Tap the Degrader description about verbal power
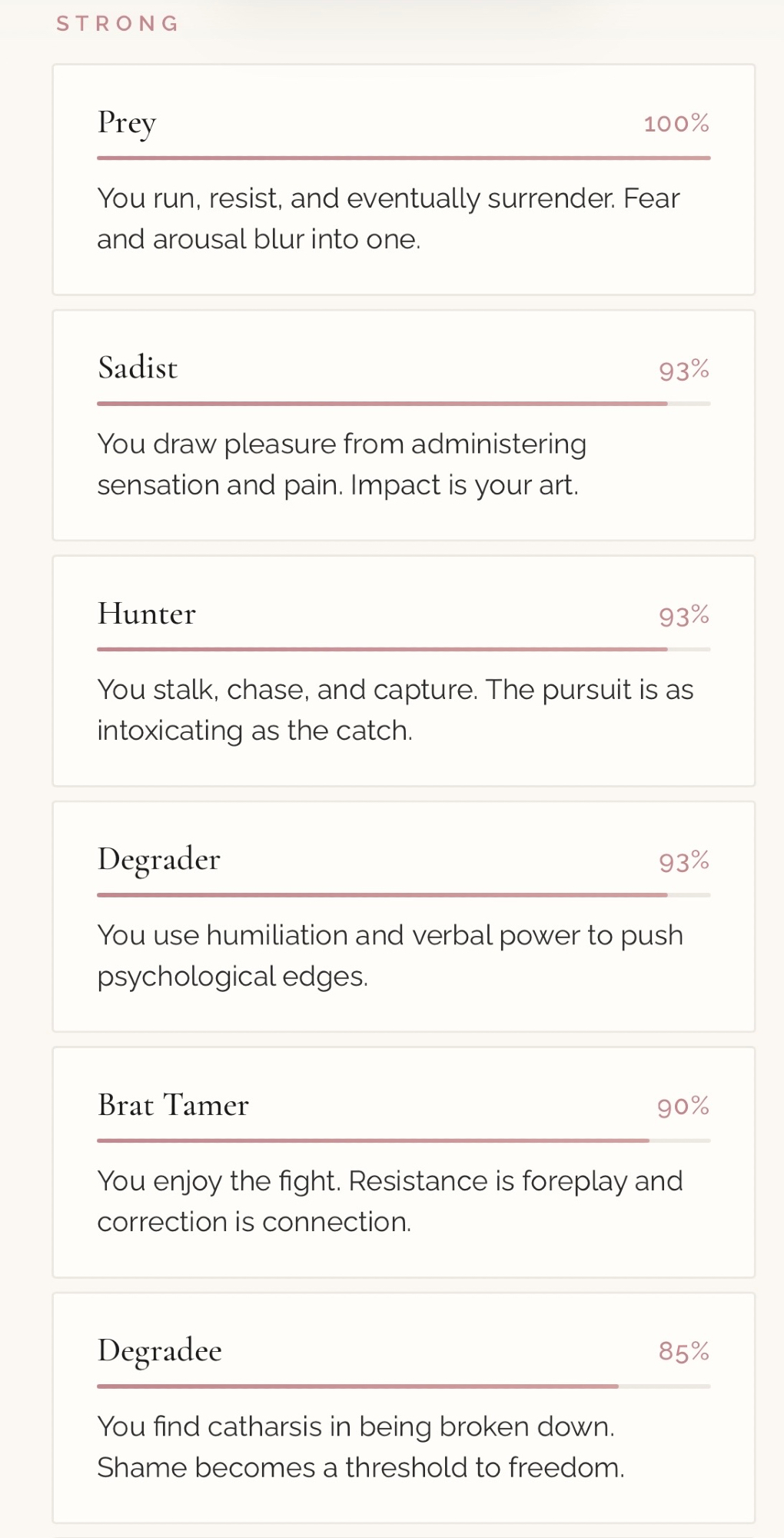This screenshot has height=1538, width=784. [x=390, y=955]
